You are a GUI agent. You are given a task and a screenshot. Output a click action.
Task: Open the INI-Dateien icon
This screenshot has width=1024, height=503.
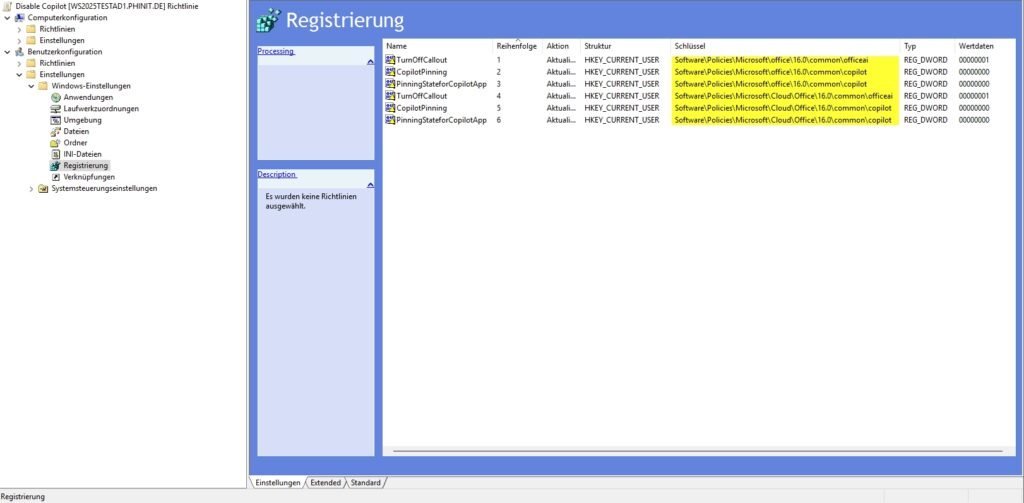pos(56,154)
